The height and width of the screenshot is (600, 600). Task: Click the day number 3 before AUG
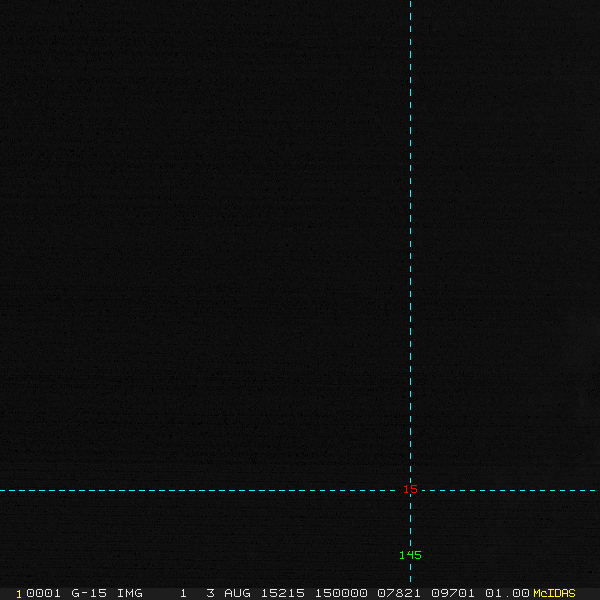click(210, 593)
